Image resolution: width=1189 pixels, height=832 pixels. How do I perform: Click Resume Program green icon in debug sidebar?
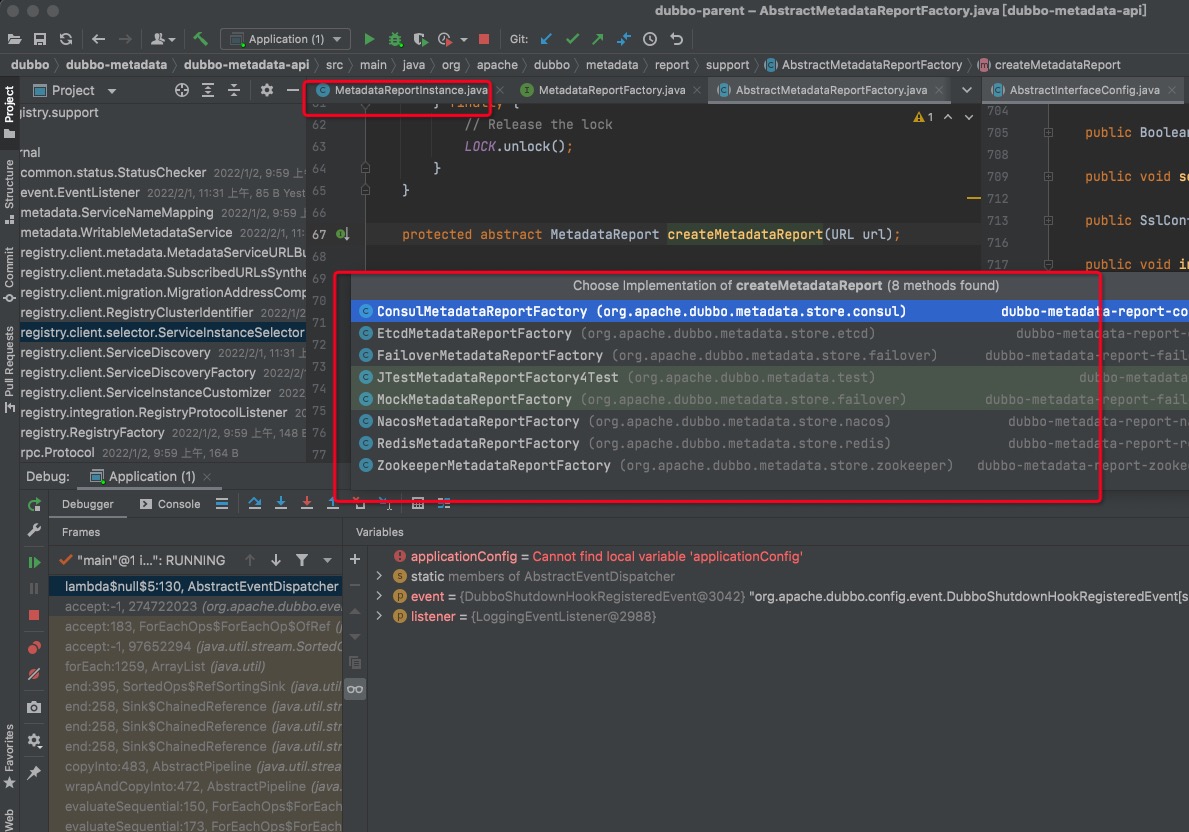[34, 562]
